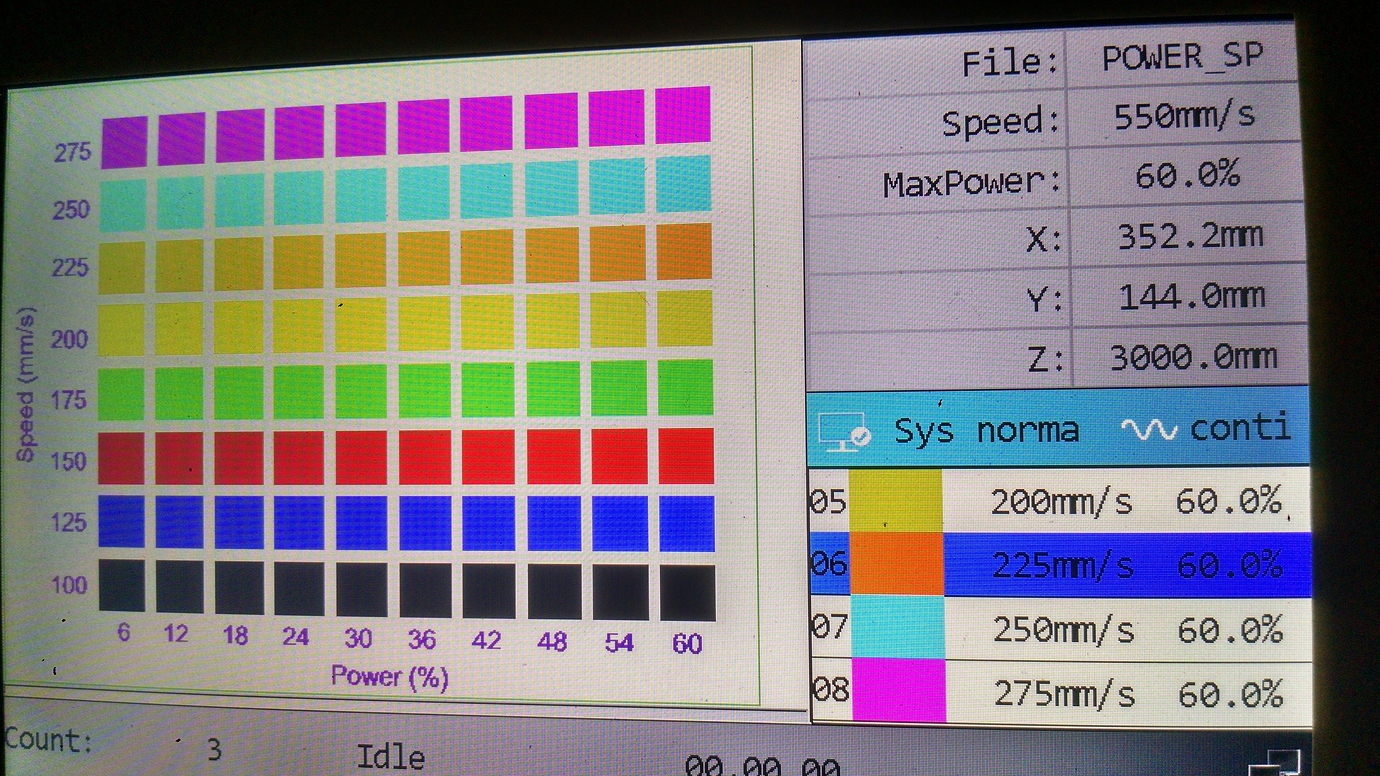
Task: Click the checkmark badge on the monitor icon
Action: (859, 438)
